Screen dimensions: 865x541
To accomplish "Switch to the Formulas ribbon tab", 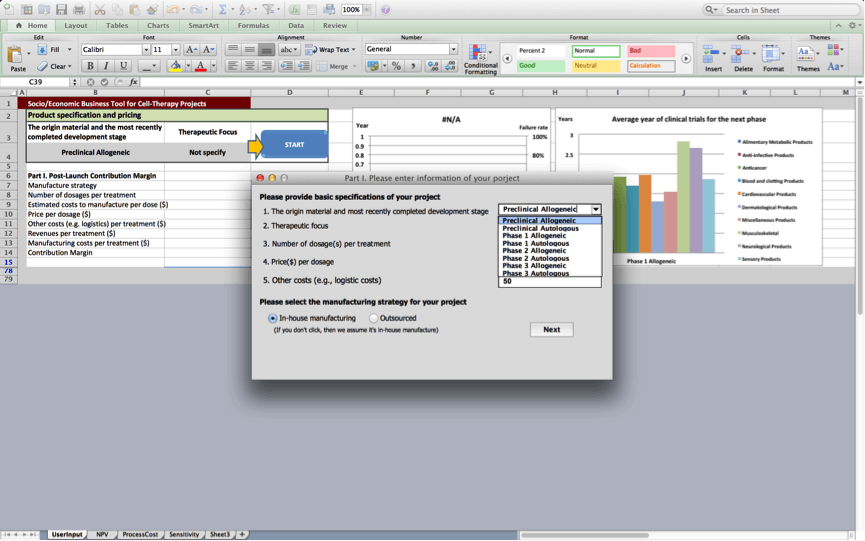I will click(253, 25).
